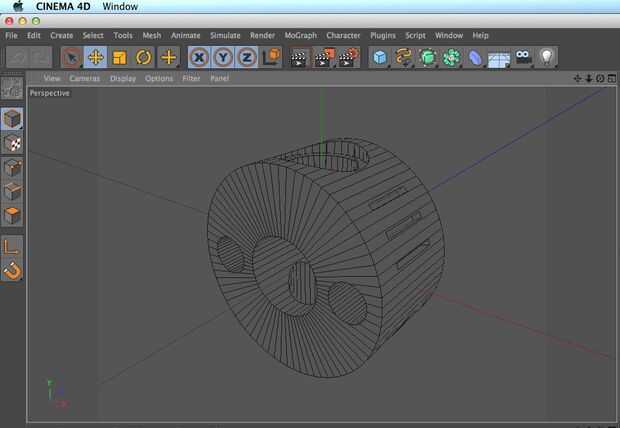Click the viewport zoom arrow icon
The height and width of the screenshot is (428, 620).
tap(589, 78)
